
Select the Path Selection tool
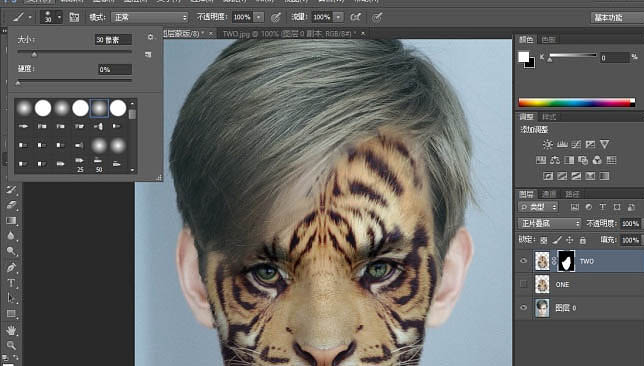pyautogui.click(x=11, y=298)
